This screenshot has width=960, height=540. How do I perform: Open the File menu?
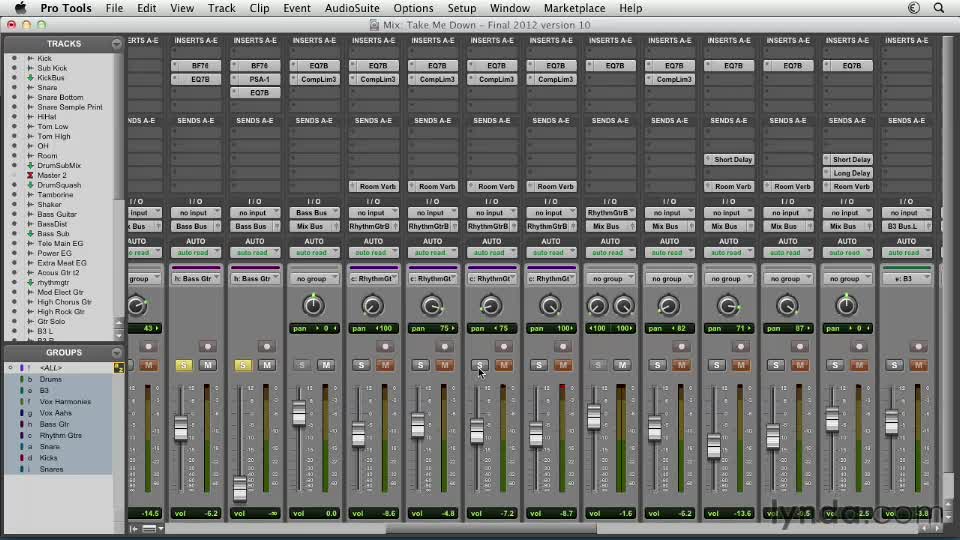114,8
